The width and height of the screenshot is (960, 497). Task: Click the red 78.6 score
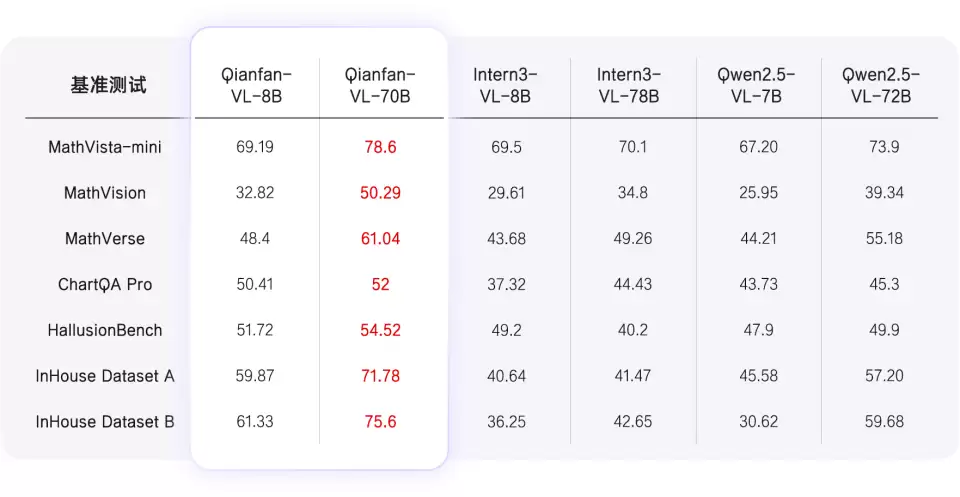pyautogui.click(x=380, y=147)
